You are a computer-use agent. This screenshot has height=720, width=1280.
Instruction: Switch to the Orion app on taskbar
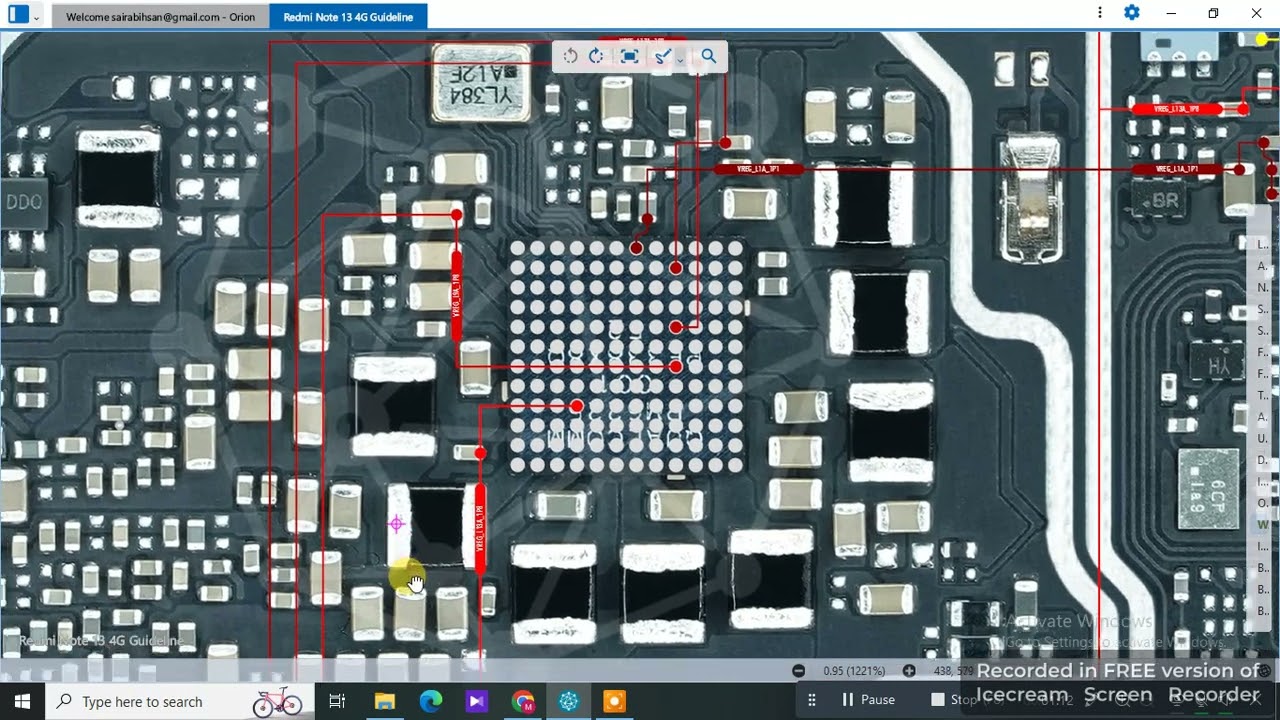coord(569,701)
